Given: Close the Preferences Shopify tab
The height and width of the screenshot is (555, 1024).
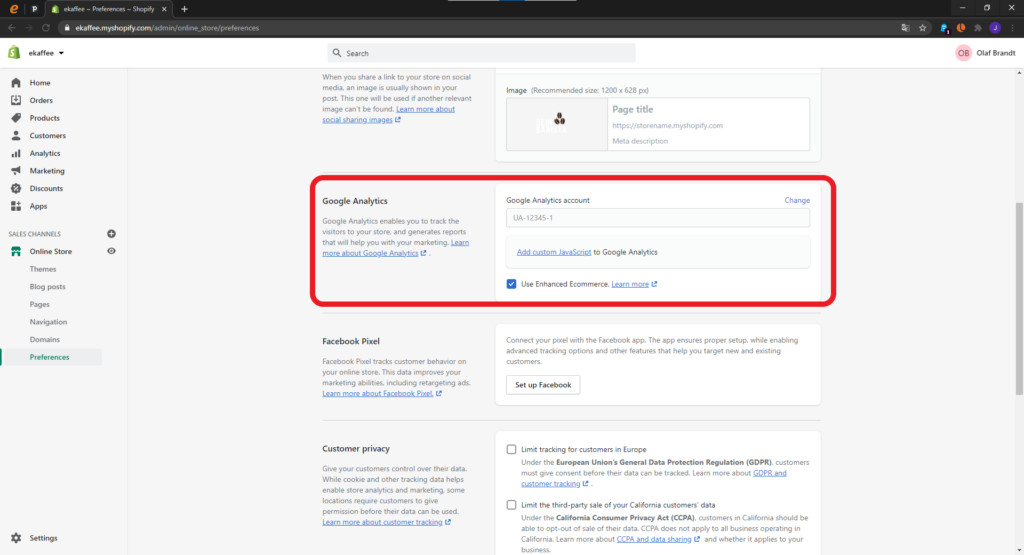Looking at the screenshot, I should tap(165, 9).
